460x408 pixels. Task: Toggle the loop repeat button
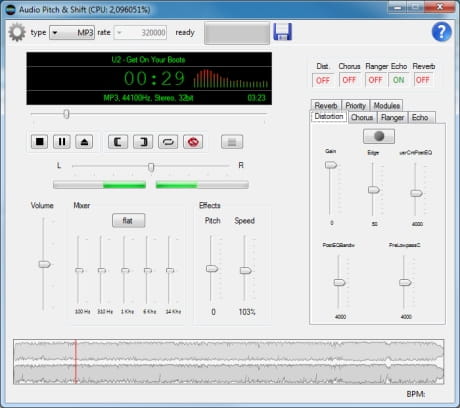coord(168,142)
